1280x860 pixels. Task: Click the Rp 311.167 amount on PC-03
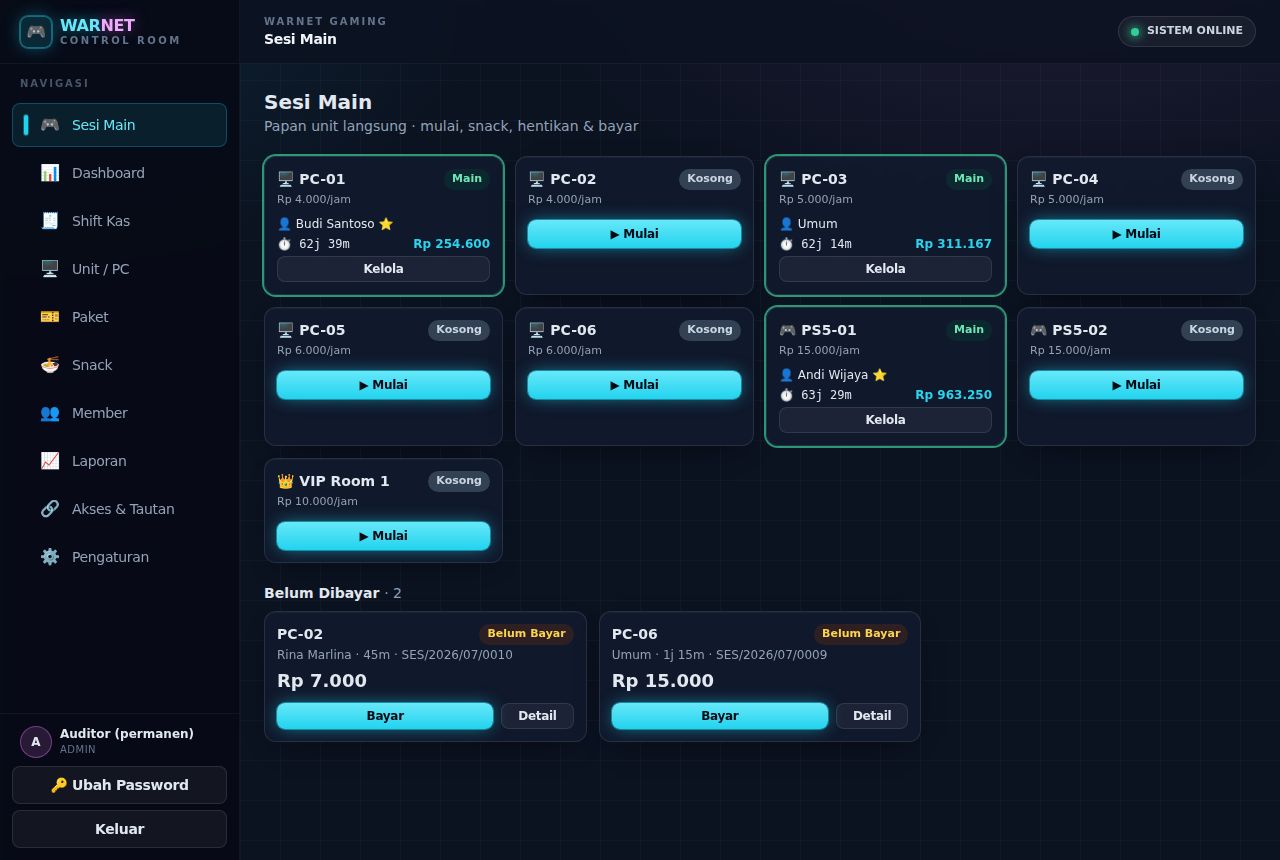tap(953, 244)
